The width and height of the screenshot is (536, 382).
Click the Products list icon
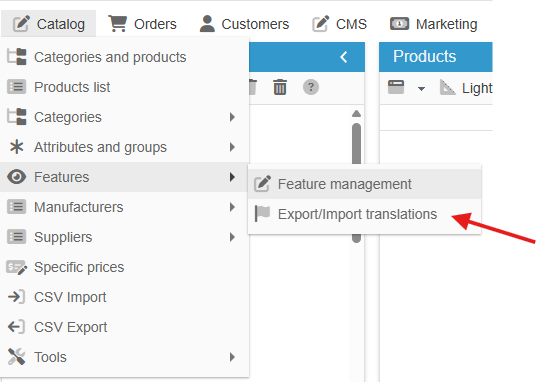point(16,87)
